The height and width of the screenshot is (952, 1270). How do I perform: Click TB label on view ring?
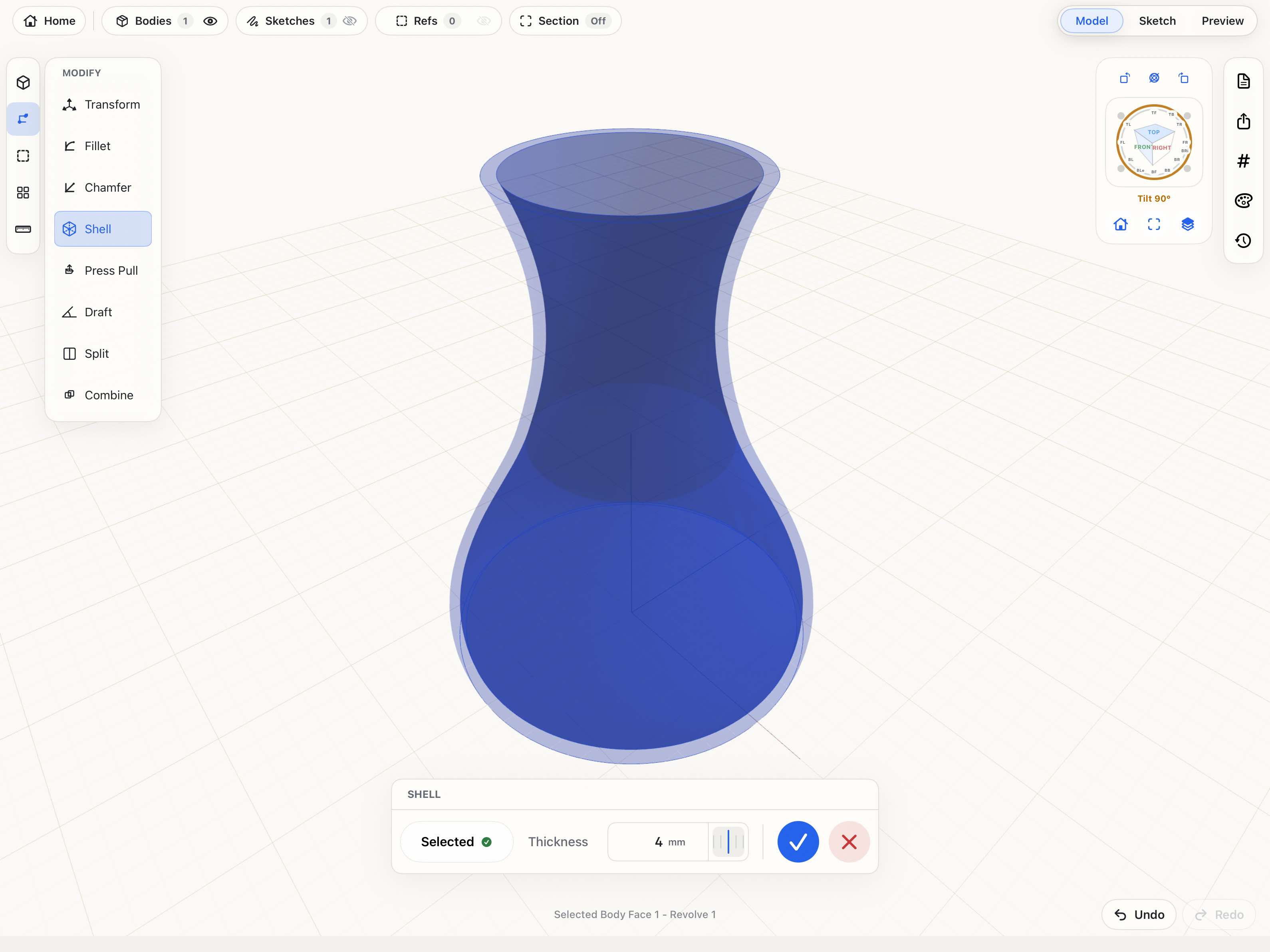click(x=1171, y=114)
